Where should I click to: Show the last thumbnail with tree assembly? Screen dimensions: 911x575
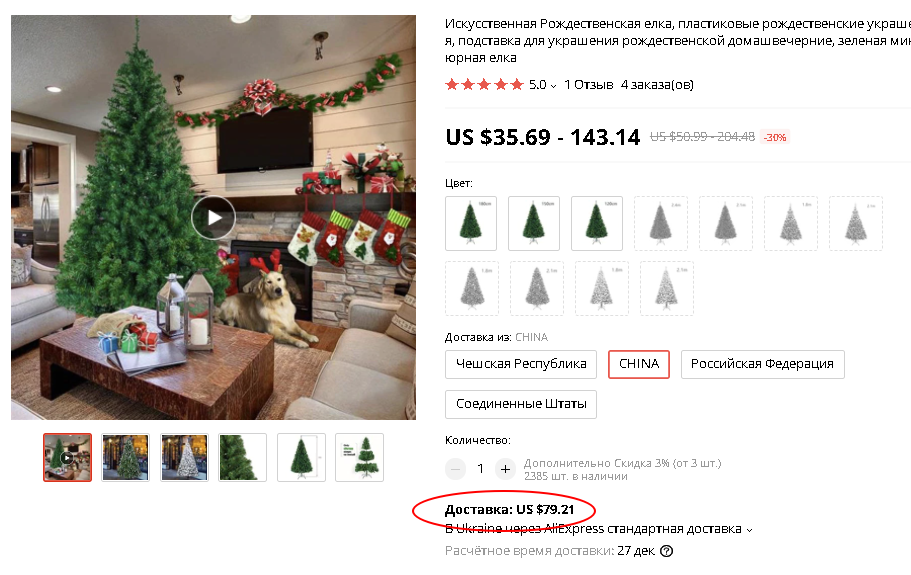coord(360,458)
